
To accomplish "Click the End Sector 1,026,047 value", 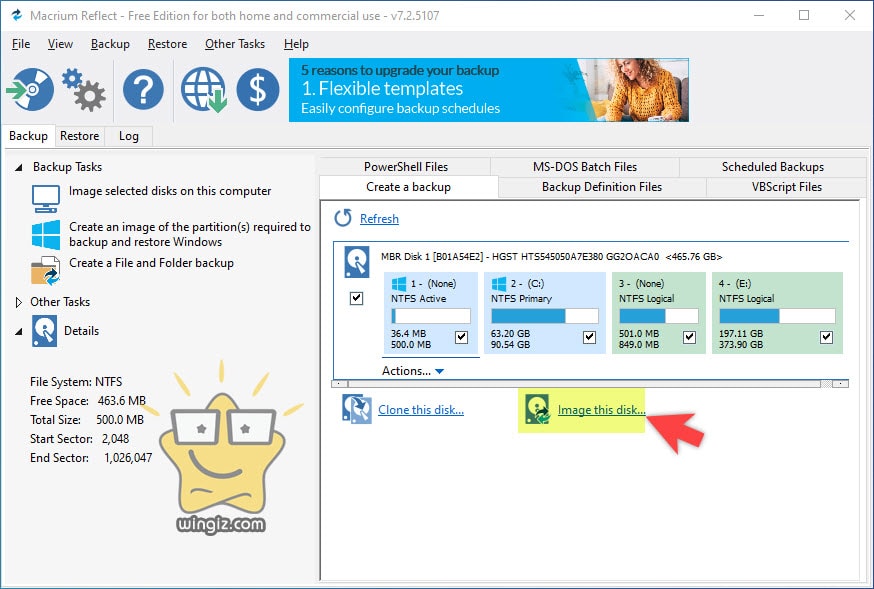I will [128, 458].
